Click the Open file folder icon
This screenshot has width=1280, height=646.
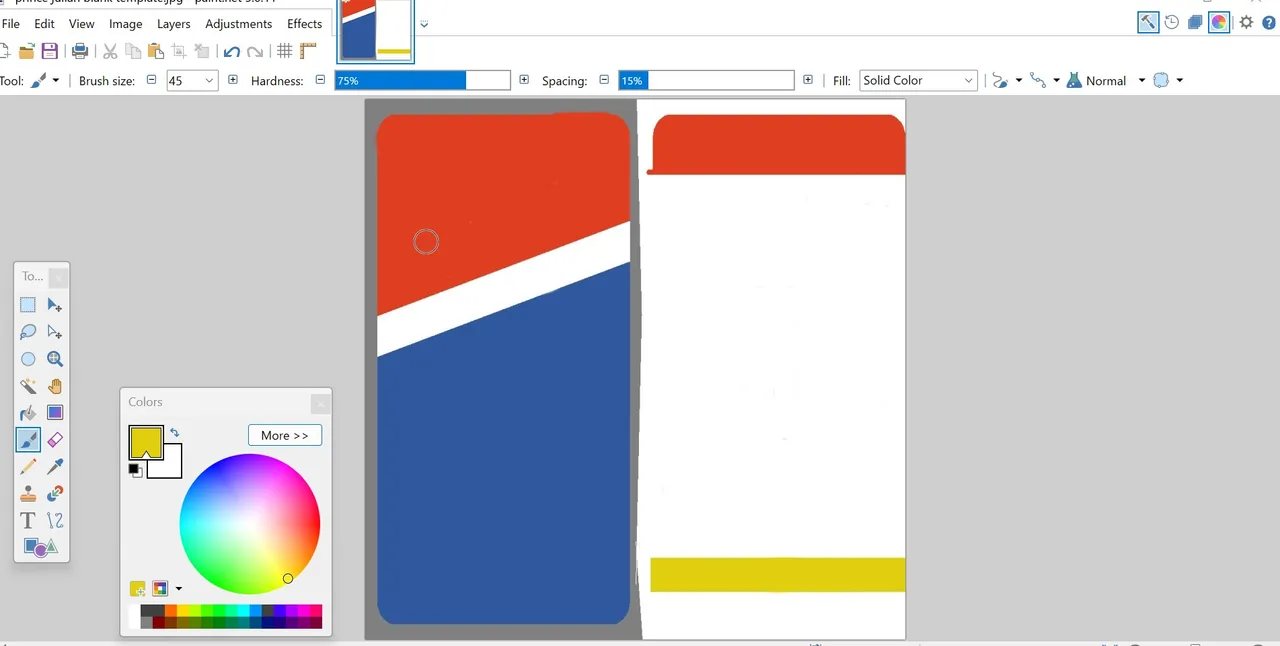(27, 51)
